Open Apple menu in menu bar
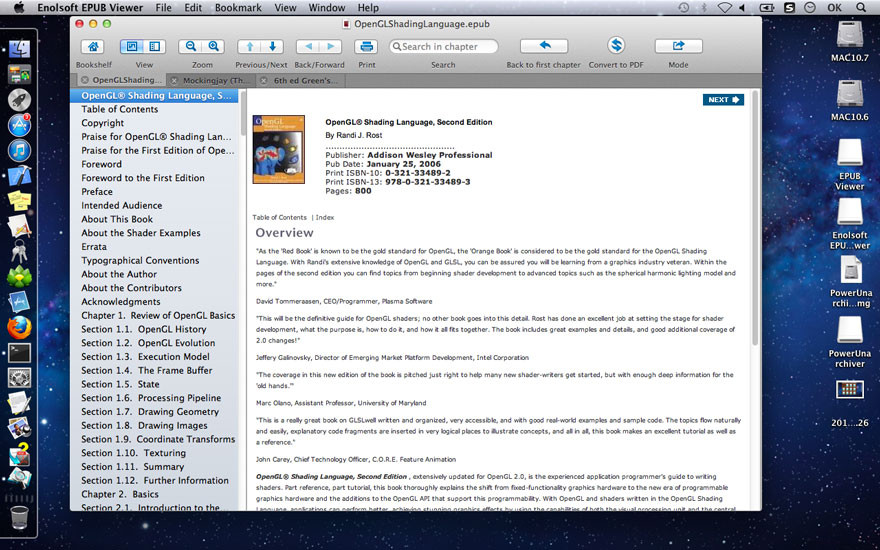The height and width of the screenshot is (550, 880). 19,8
